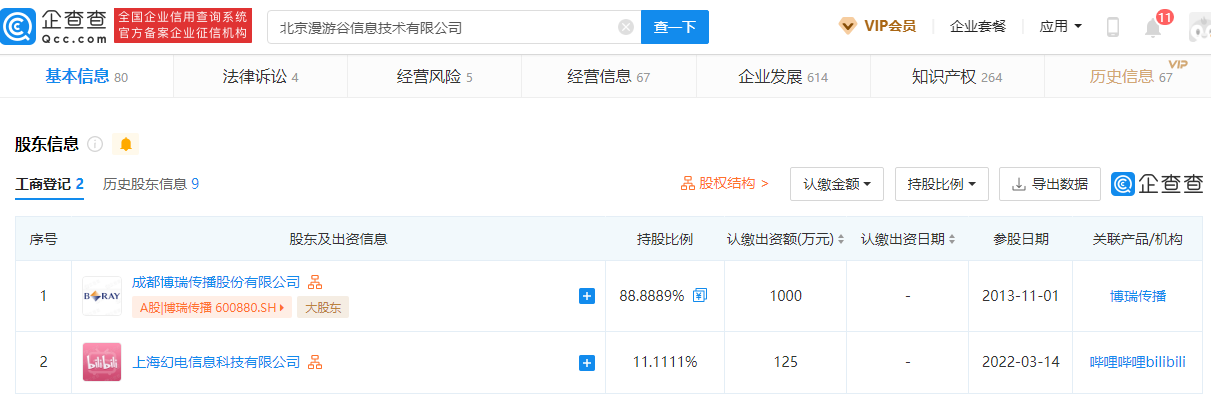
Task: Click the mobile phone icon in header
Action: pyautogui.click(x=1112, y=27)
